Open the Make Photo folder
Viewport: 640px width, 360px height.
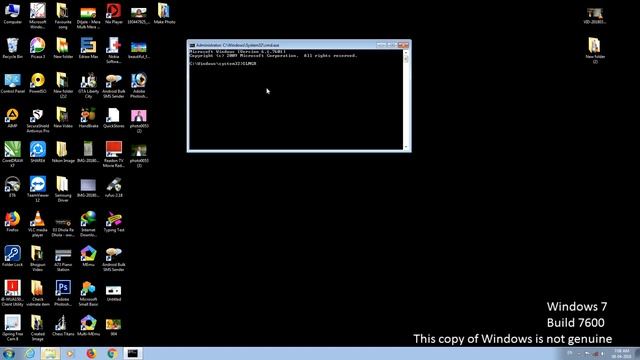tap(164, 13)
